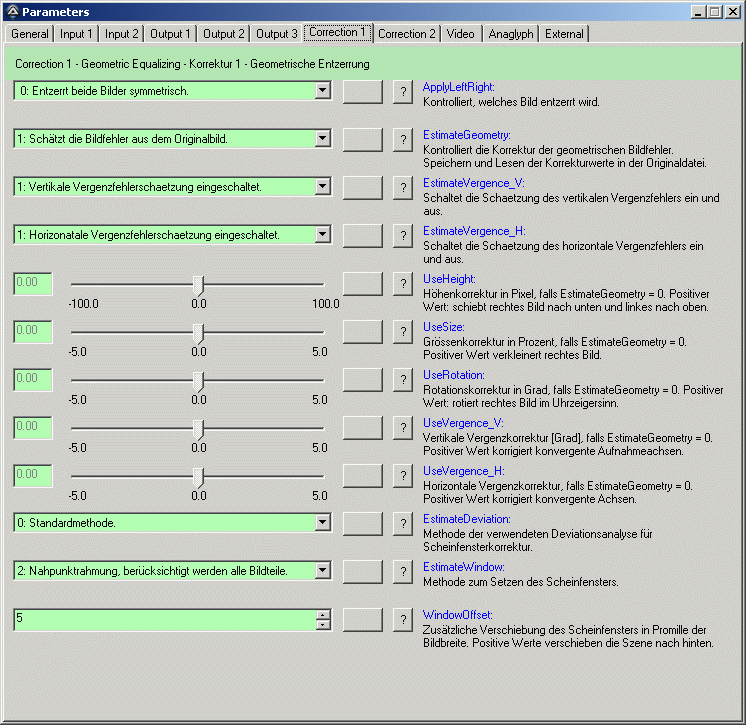Increase WindowOffset with the spinner up arrow
The height and width of the screenshot is (725, 746).
point(323,614)
